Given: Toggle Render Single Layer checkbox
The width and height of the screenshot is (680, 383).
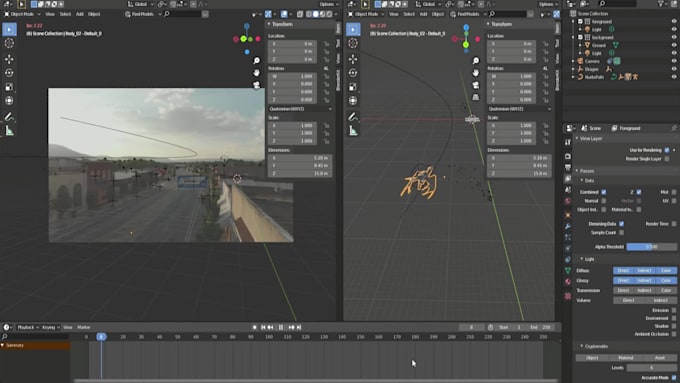Looking at the screenshot, I should point(667,159).
